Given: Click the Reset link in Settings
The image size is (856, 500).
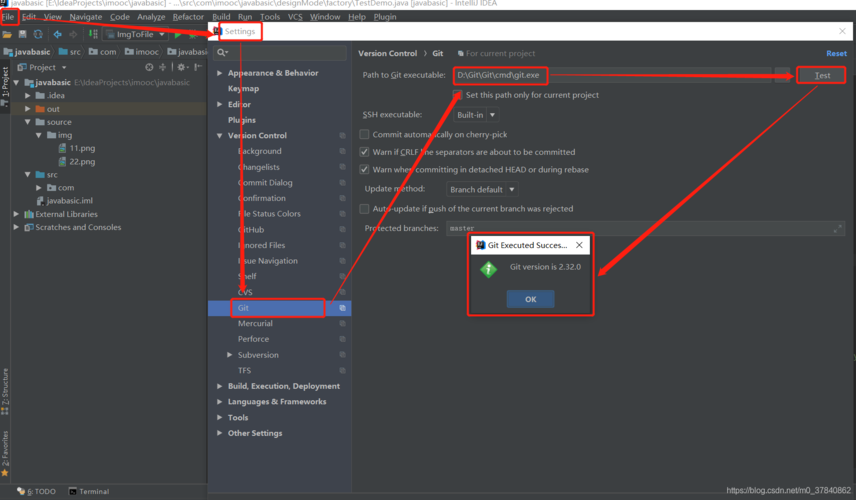Looking at the screenshot, I should pos(836,53).
